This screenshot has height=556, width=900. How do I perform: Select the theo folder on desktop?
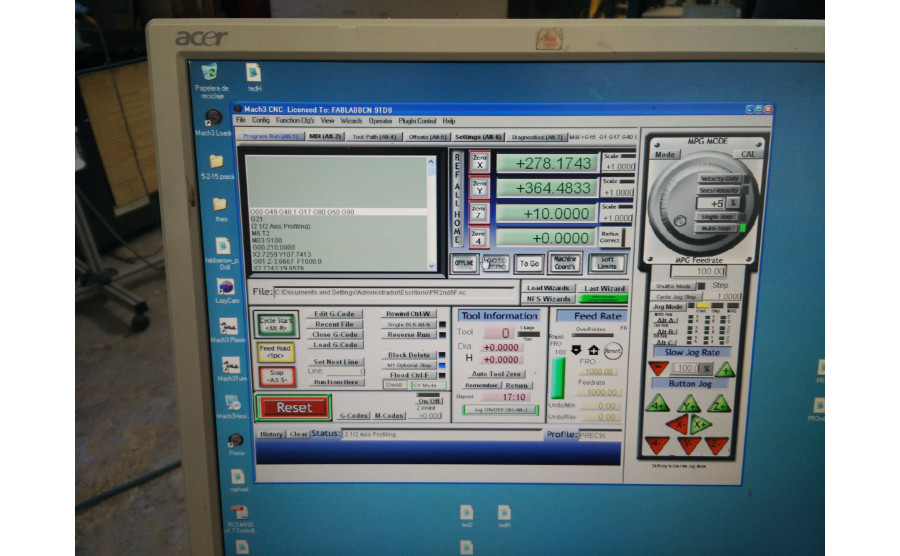[x=220, y=209]
